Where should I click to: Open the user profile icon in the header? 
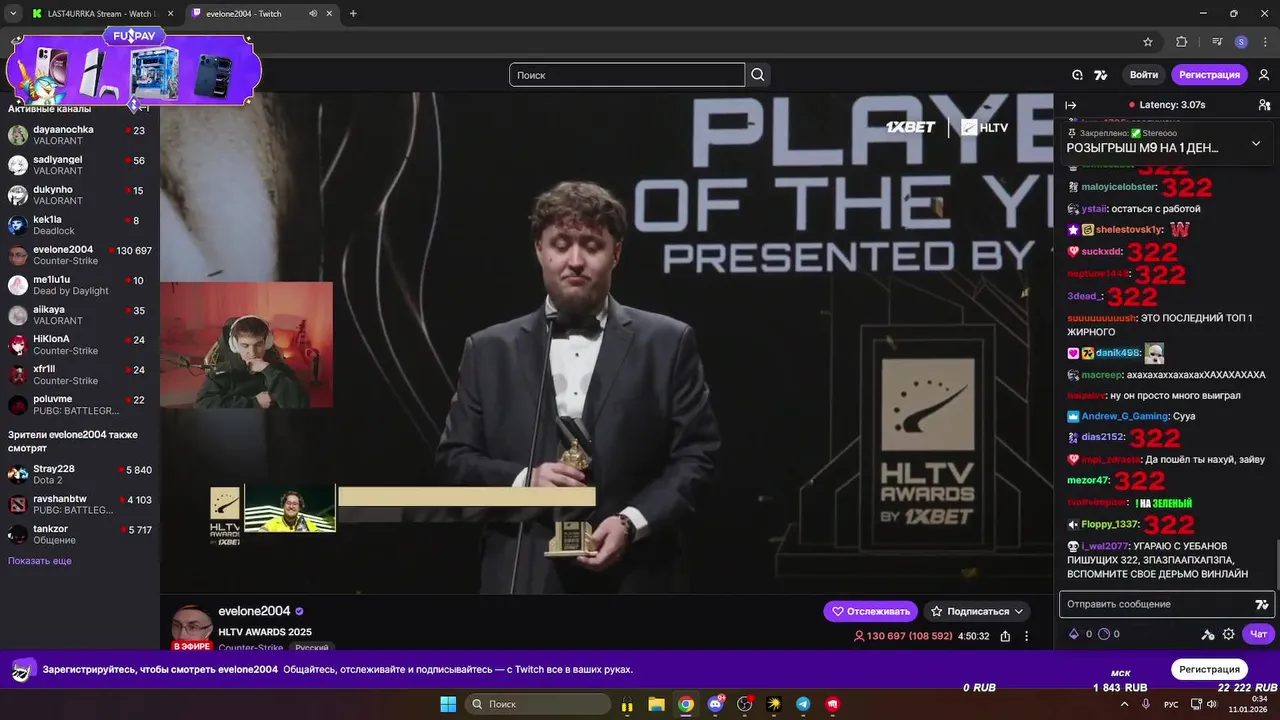click(1264, 75)
